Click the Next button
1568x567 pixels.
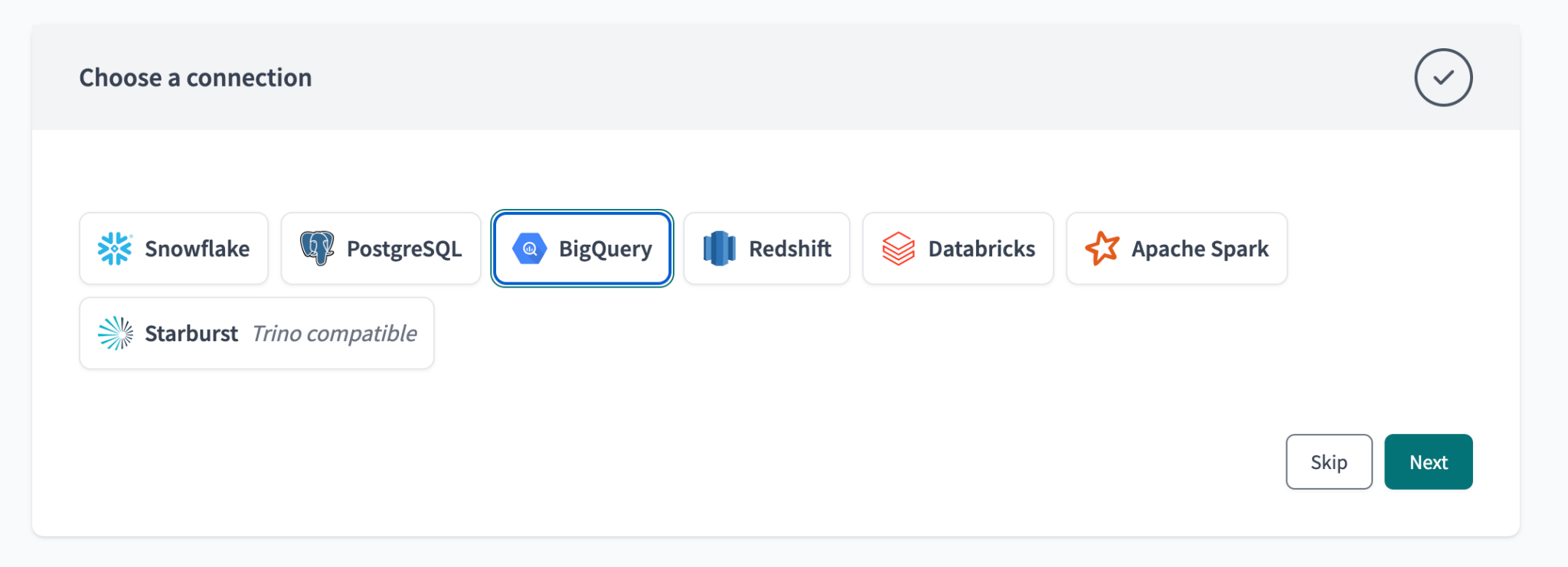click(1428, 461)
